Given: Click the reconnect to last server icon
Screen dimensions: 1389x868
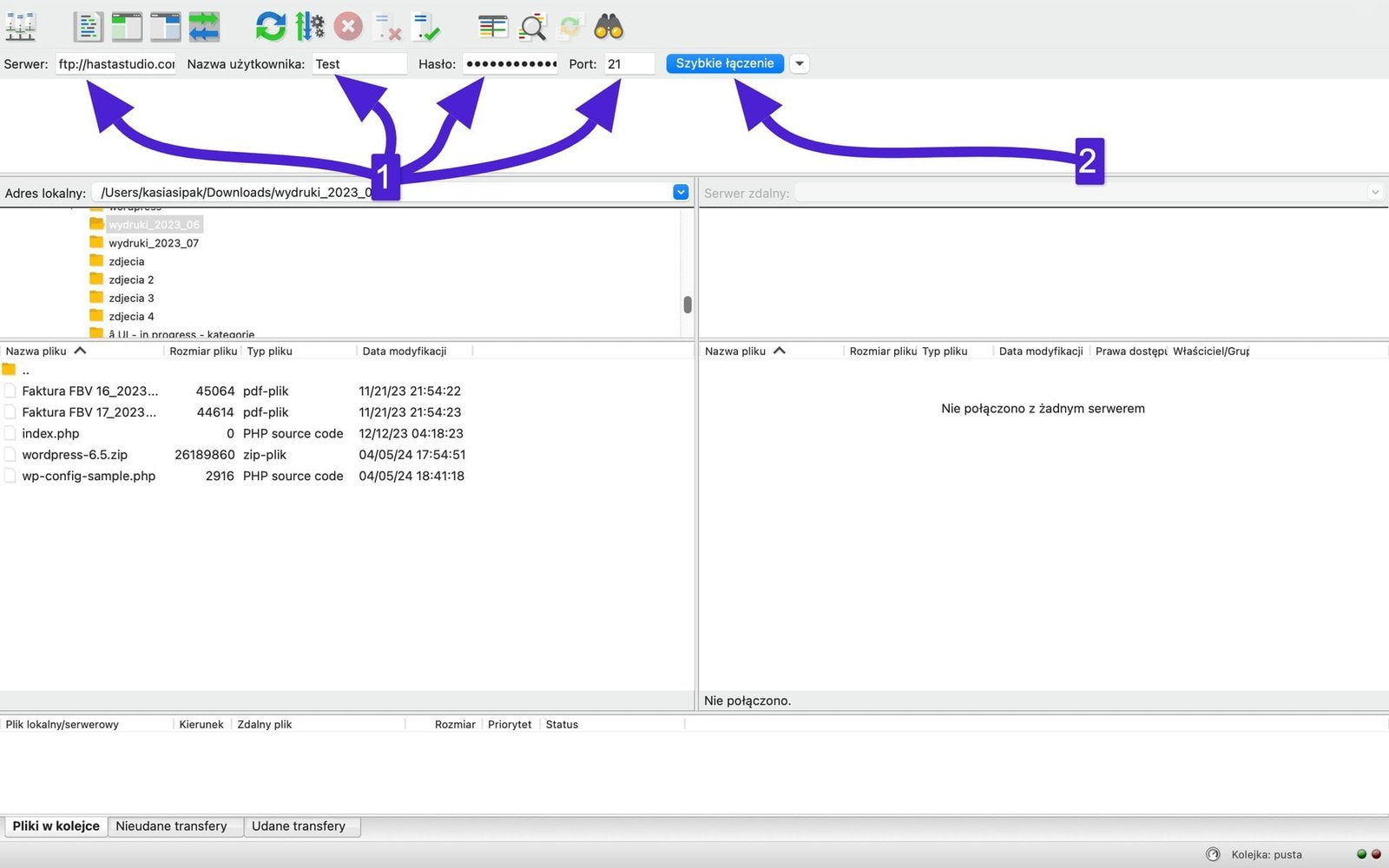Looking at the screenshot, I should [426, 28].
